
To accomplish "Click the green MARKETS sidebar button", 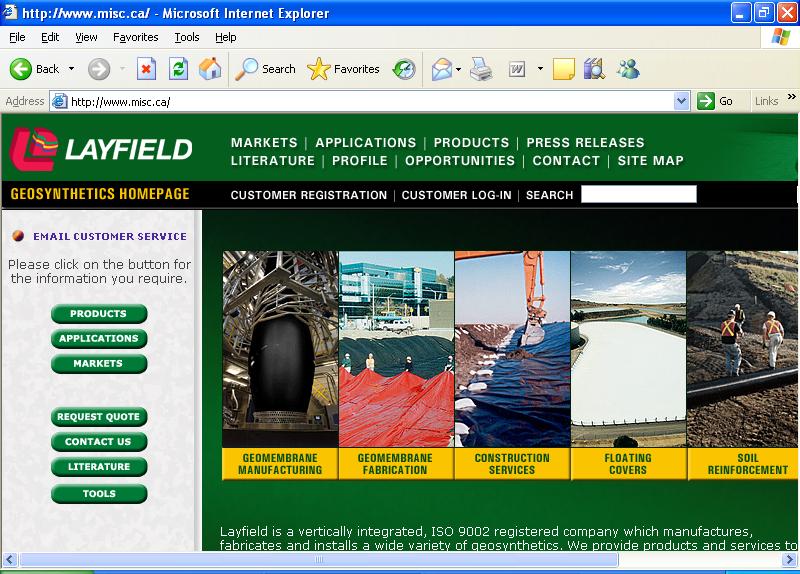I will tap(99, 364).
